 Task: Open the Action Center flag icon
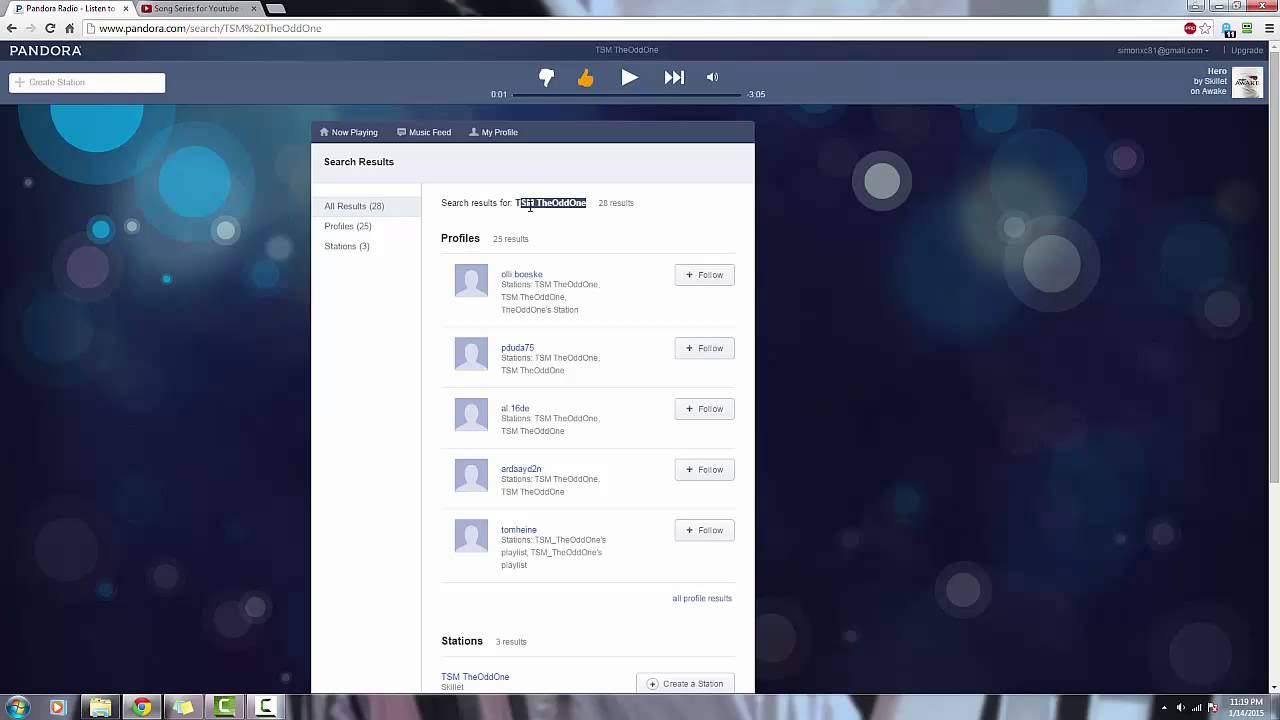click(1213, 708)
